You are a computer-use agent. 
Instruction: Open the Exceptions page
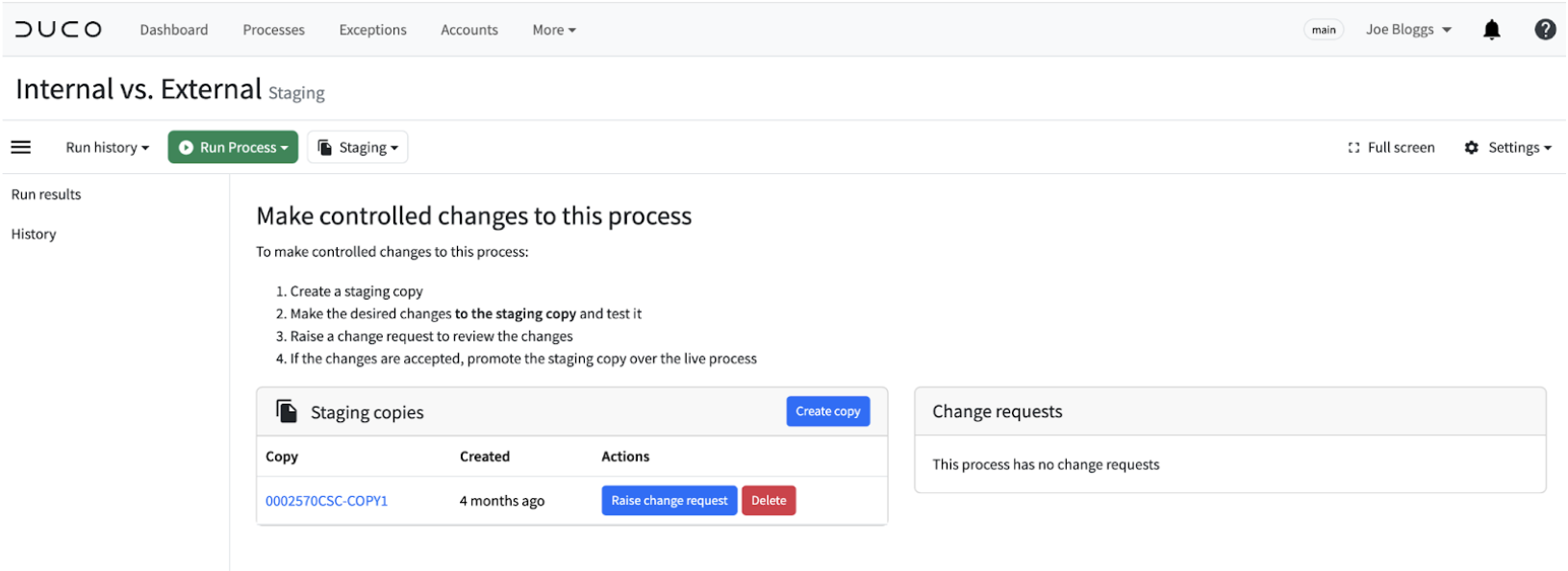pos(373,30)
